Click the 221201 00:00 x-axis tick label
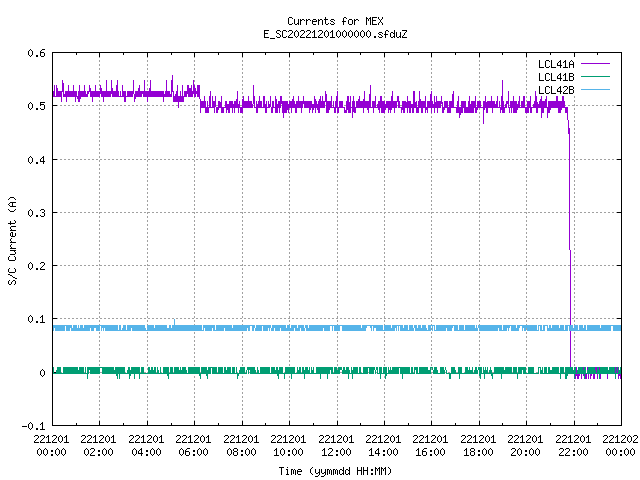 (x=51, y=446)
